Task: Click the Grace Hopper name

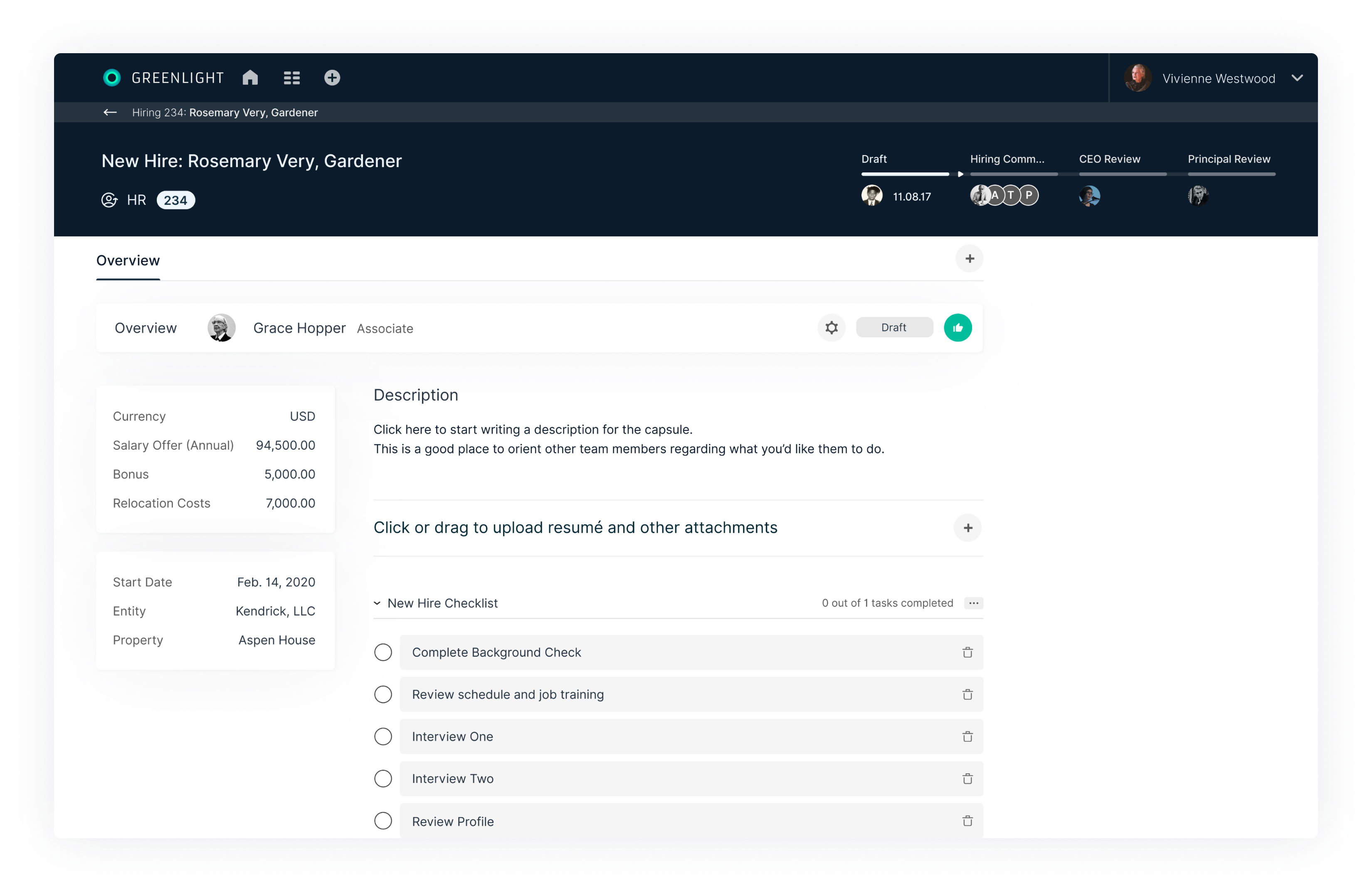Action: pos(299,328)
